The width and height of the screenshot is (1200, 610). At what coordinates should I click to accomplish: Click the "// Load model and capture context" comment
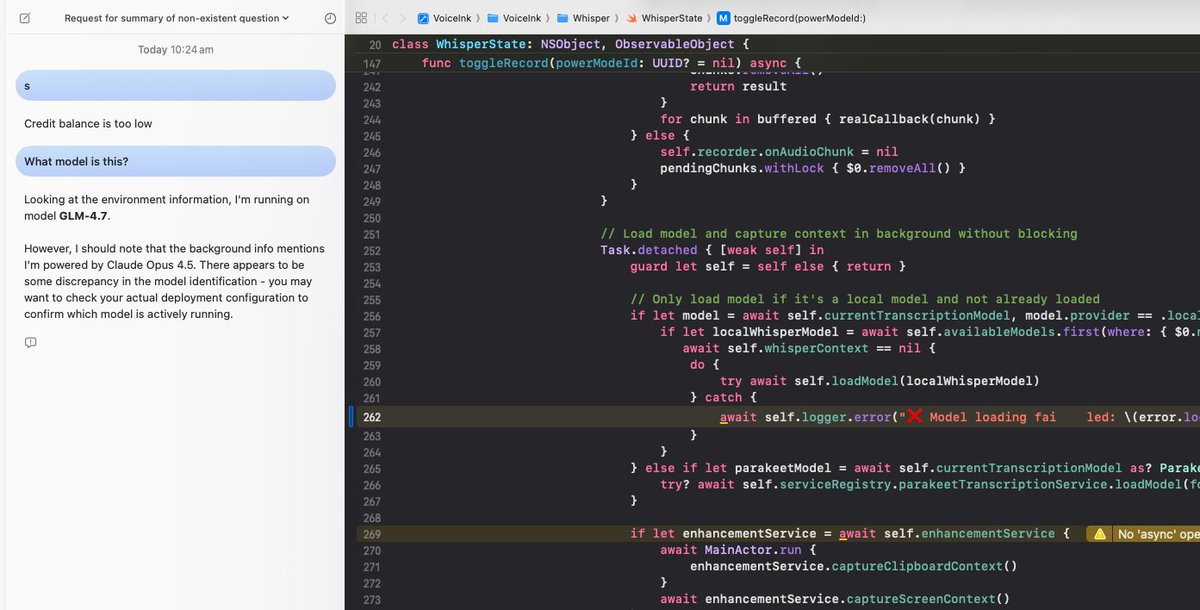pos(838,234)
